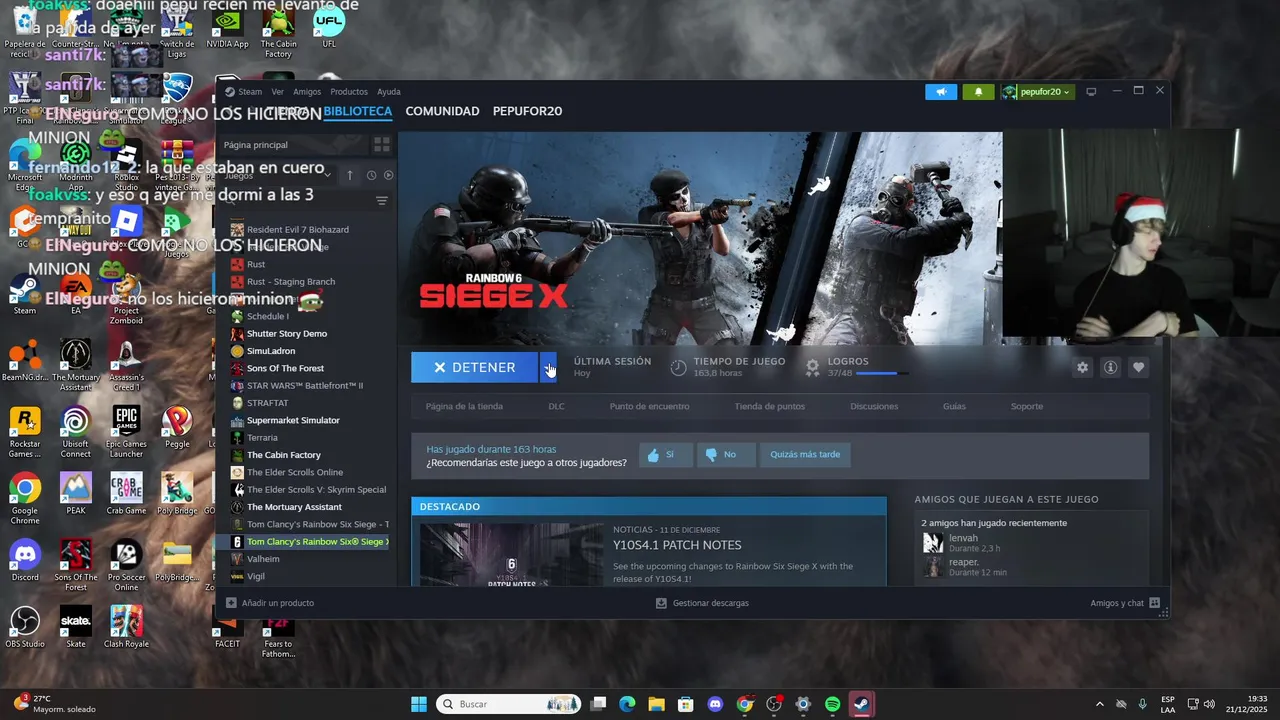The height and width of the screenshot is (720, 1280).
Task: Open Steam announcements megaphone button
Action: pos(941,92)
